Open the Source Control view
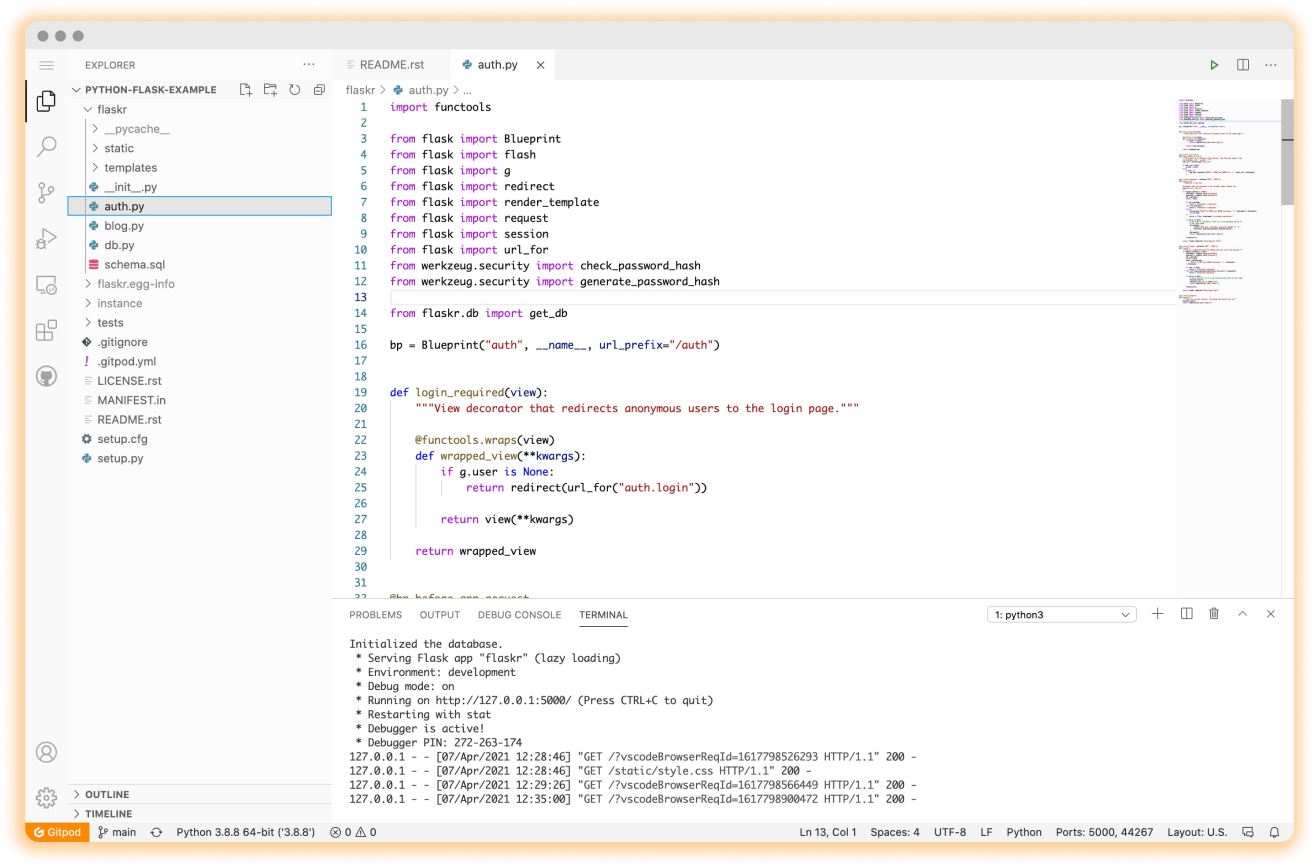 [46, 192]
